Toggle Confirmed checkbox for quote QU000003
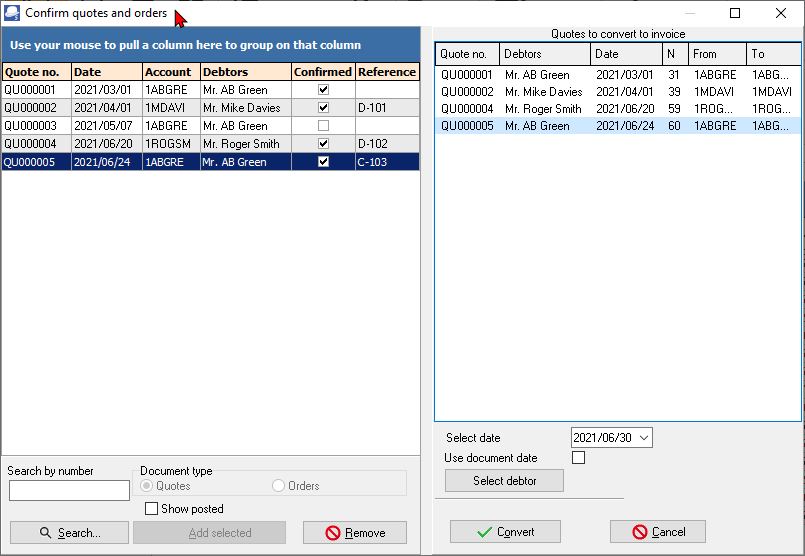805x556 pixels. click(x=323, y=126)
